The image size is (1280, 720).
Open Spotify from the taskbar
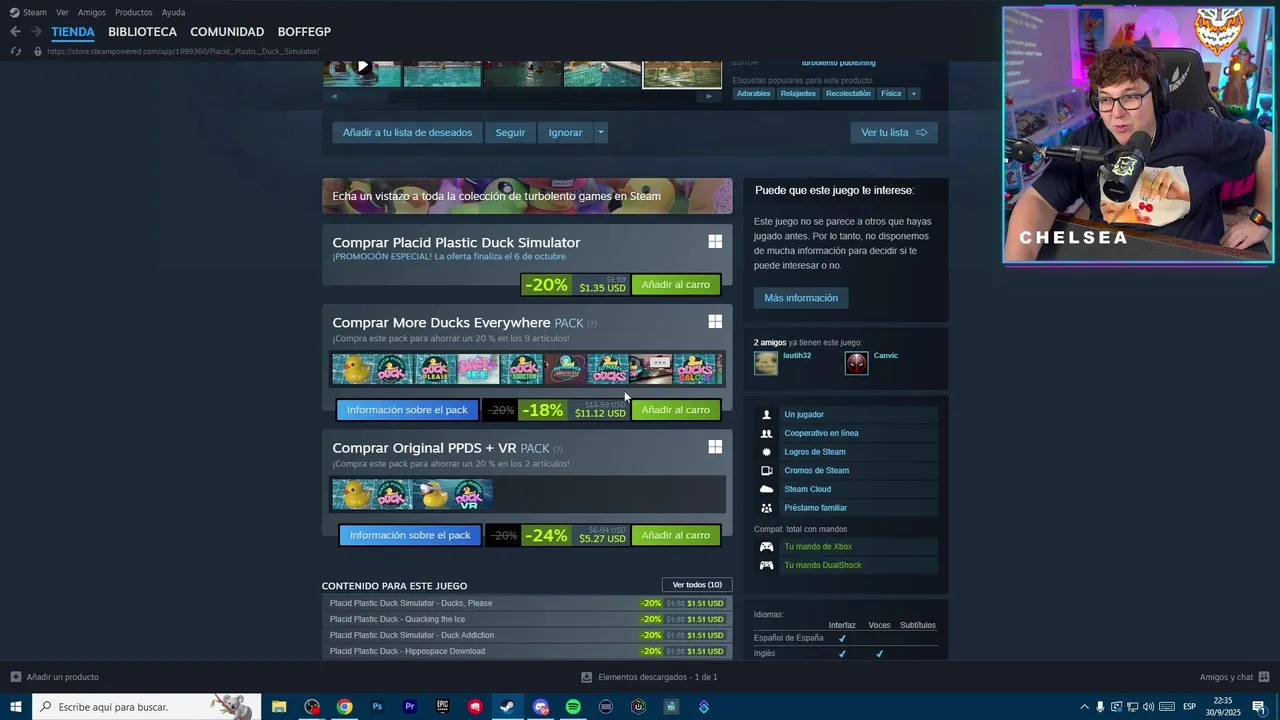coord(573,707)
